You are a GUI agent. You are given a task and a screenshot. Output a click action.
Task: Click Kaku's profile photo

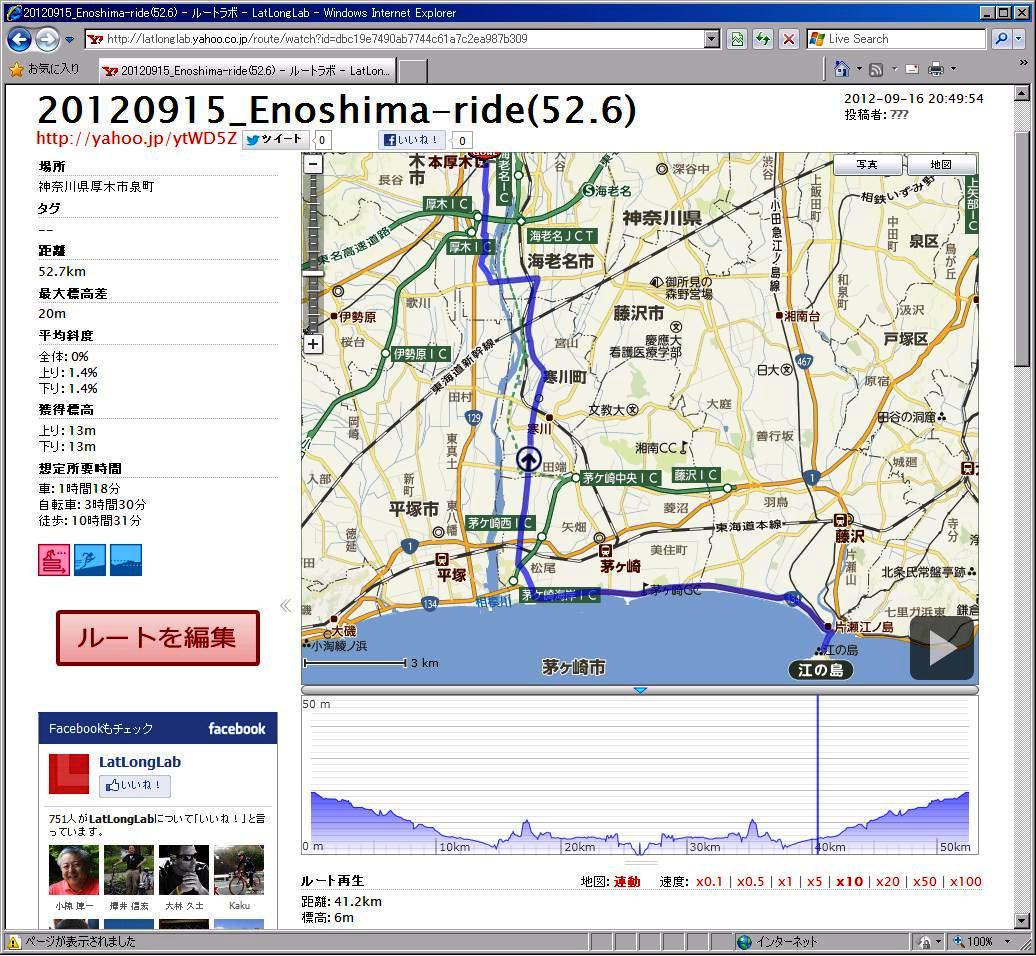pyautogui.click(x=239, y=870)
